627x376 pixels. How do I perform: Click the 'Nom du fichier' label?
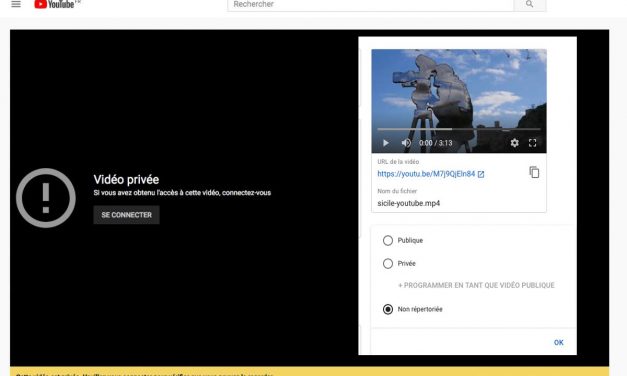point(397,191)
